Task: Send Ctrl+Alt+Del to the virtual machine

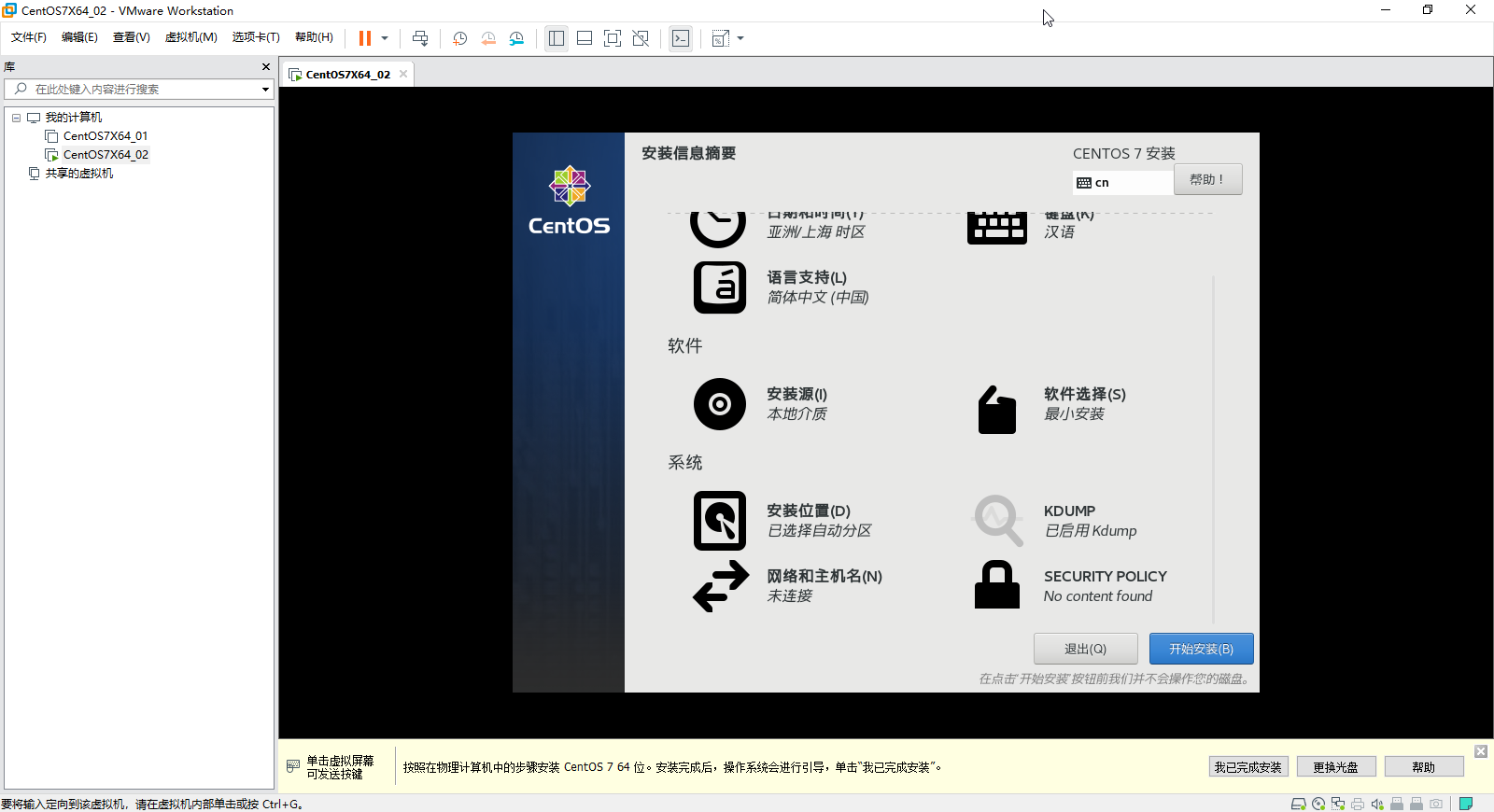Action: pos(420,38)
